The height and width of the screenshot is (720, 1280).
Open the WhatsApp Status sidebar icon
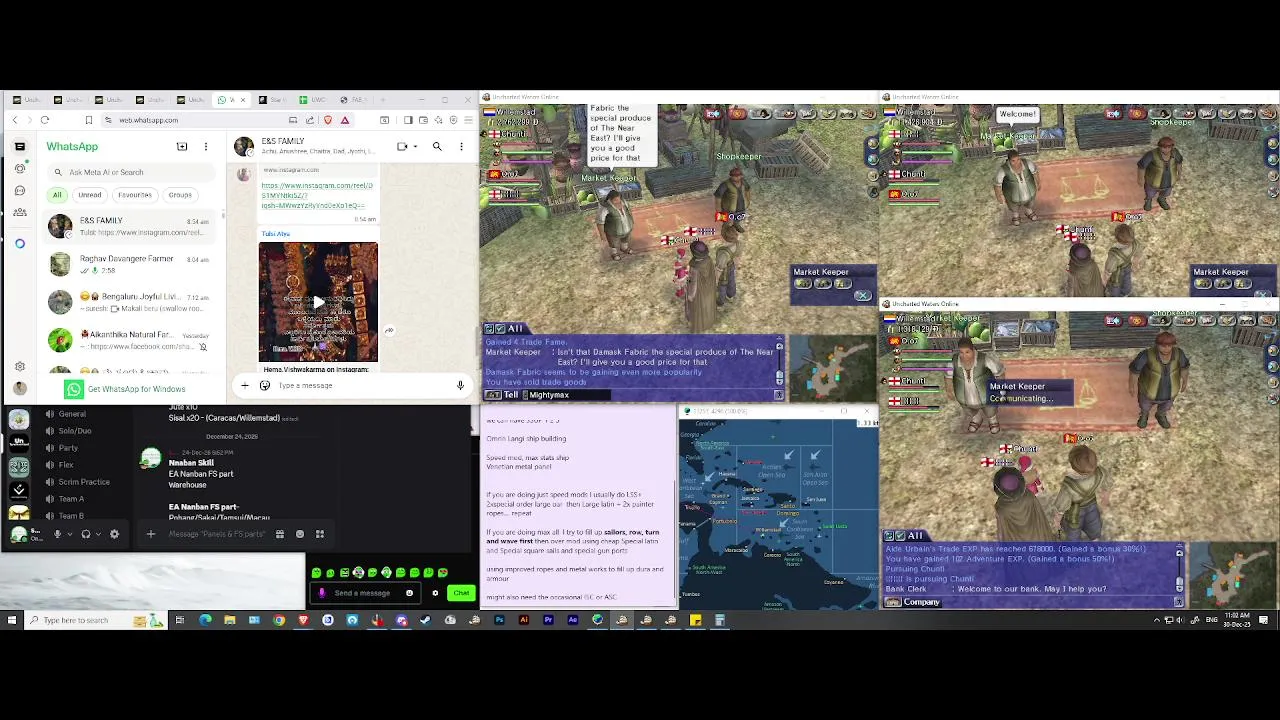coord(20,168)
